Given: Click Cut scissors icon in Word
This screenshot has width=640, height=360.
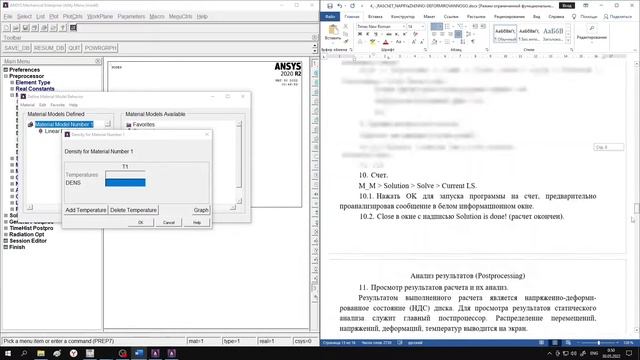Looking at the screenshot, I should pyautogui.click(x=346, y=26).
